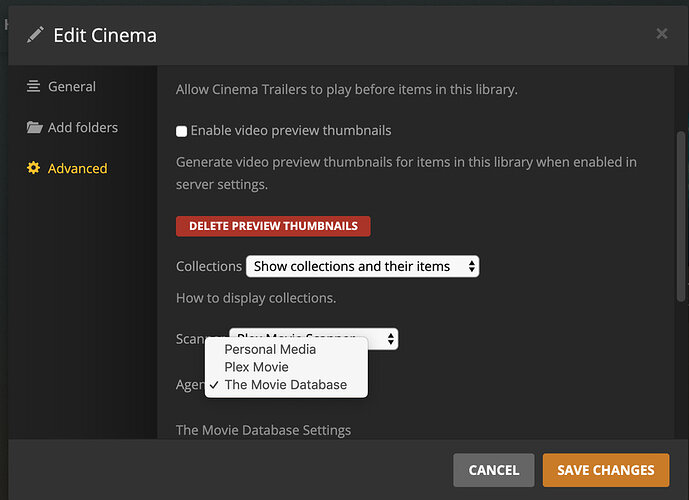
Task: Click the Advanced gear icon
Action: click(34, 168)
